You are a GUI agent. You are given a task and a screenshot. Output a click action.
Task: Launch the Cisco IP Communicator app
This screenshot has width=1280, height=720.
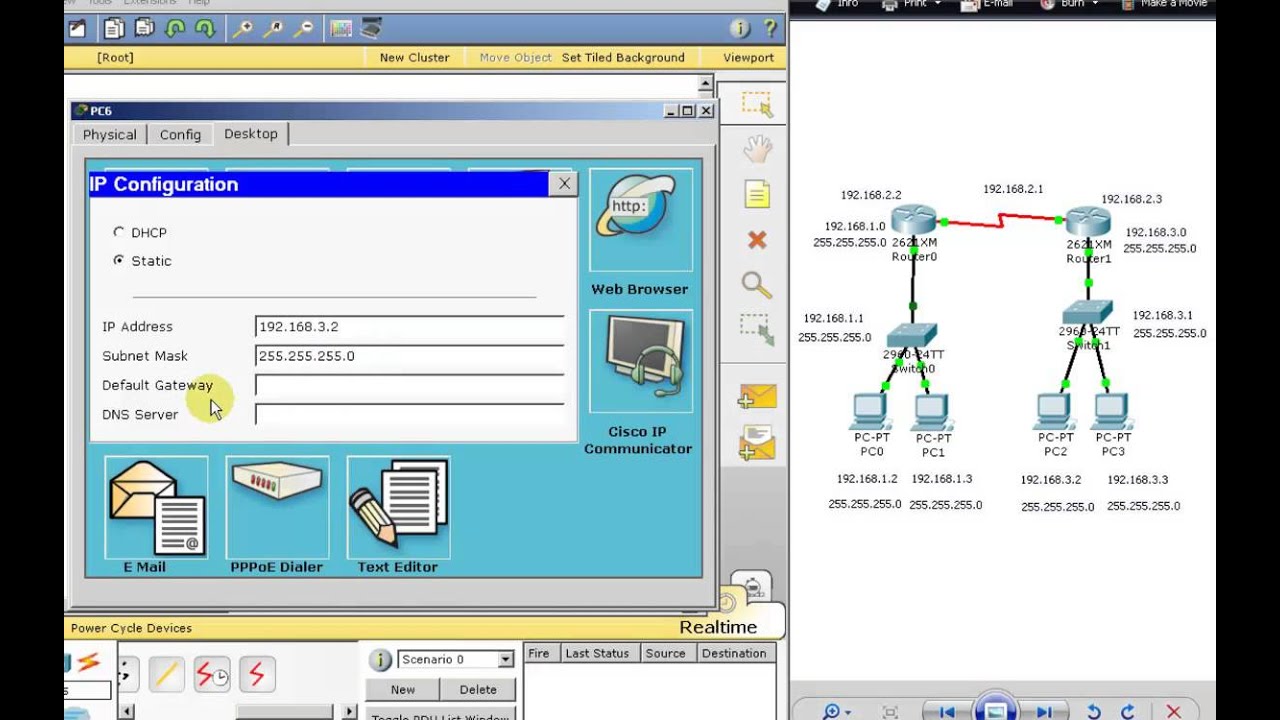click(641, 362)
